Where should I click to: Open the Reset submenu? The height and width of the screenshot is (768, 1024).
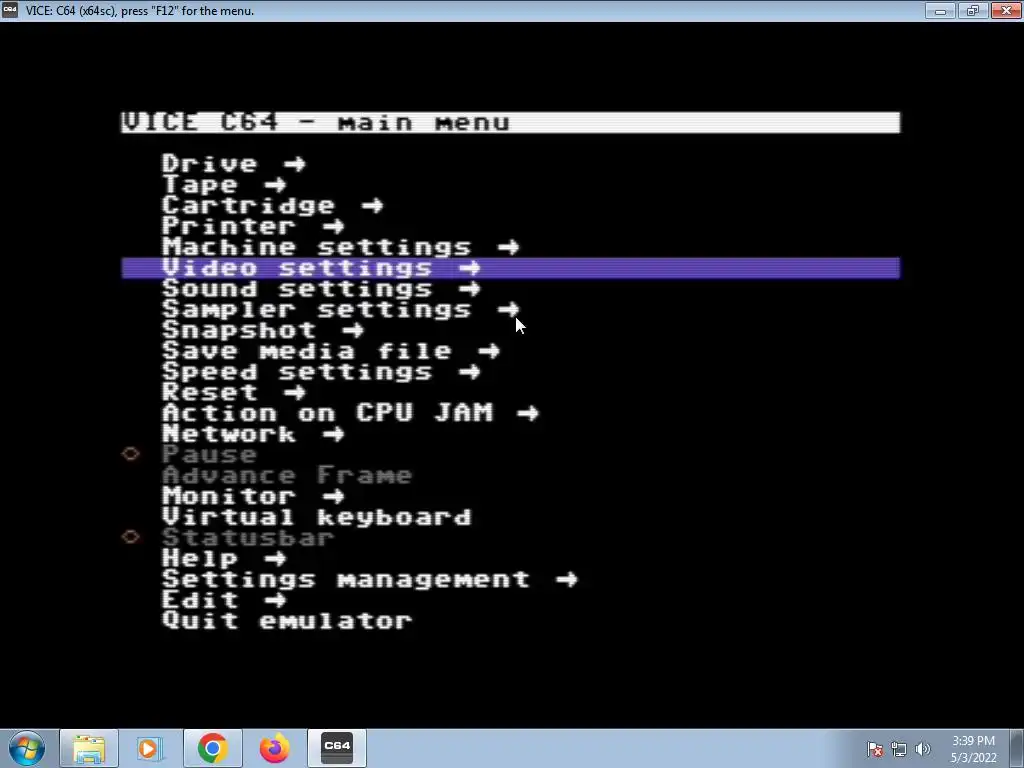coord(234,393)
